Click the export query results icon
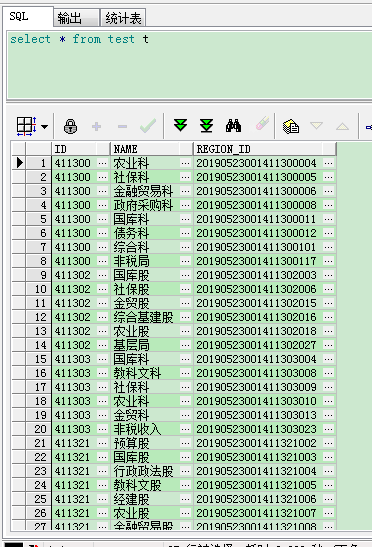This screenshot has width=372, height=547. click(291, 126)
